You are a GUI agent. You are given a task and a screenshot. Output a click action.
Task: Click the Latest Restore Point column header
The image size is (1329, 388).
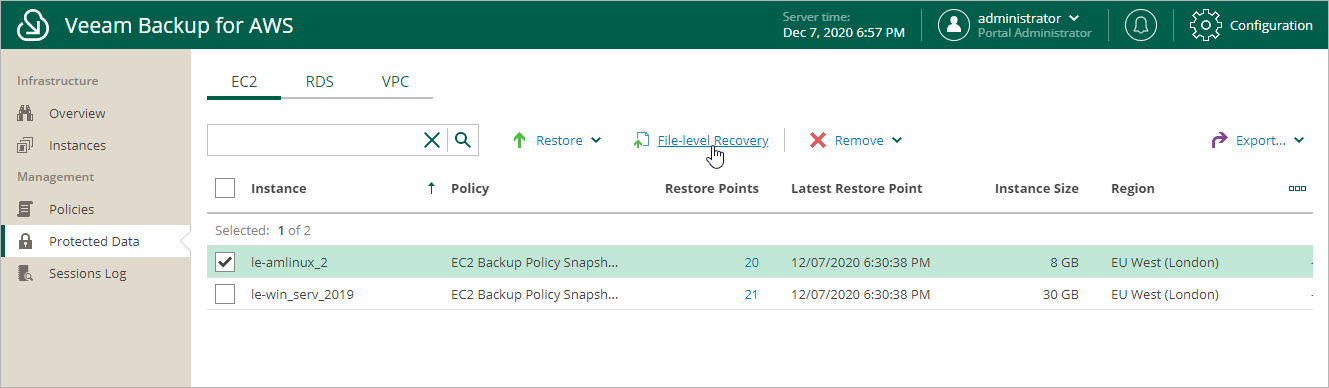point(856,188)
